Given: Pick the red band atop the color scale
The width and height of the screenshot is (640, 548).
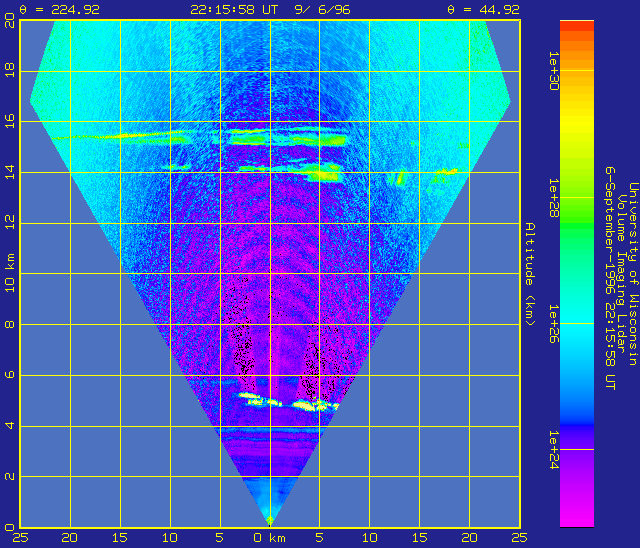Looking at the screenshot, I should click(x=577, y=26).
